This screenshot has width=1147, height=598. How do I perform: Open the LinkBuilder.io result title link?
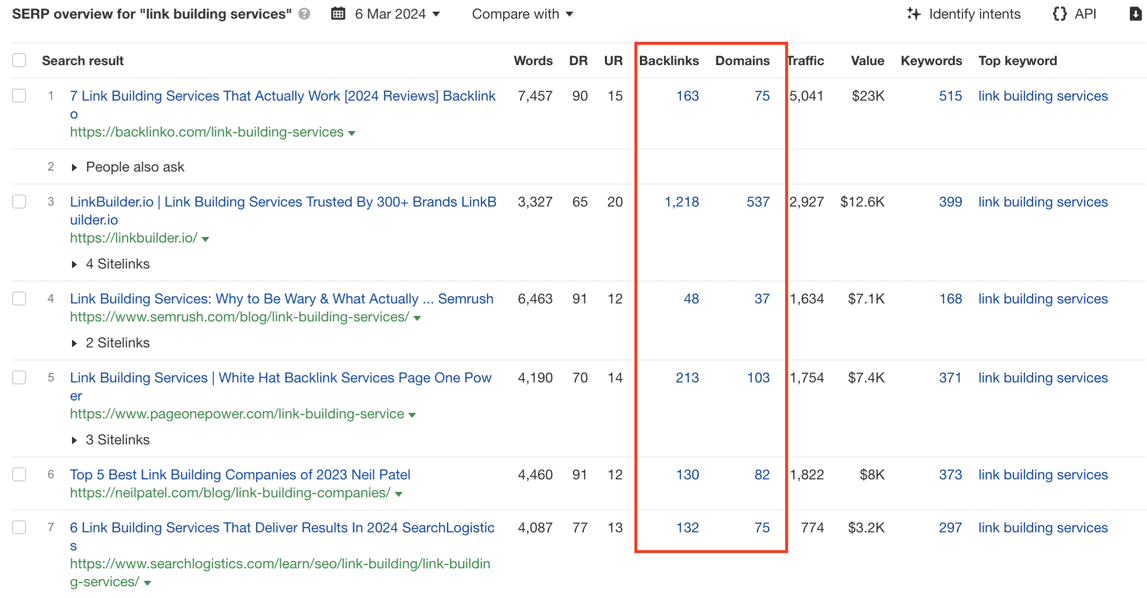tap(283, 210)
